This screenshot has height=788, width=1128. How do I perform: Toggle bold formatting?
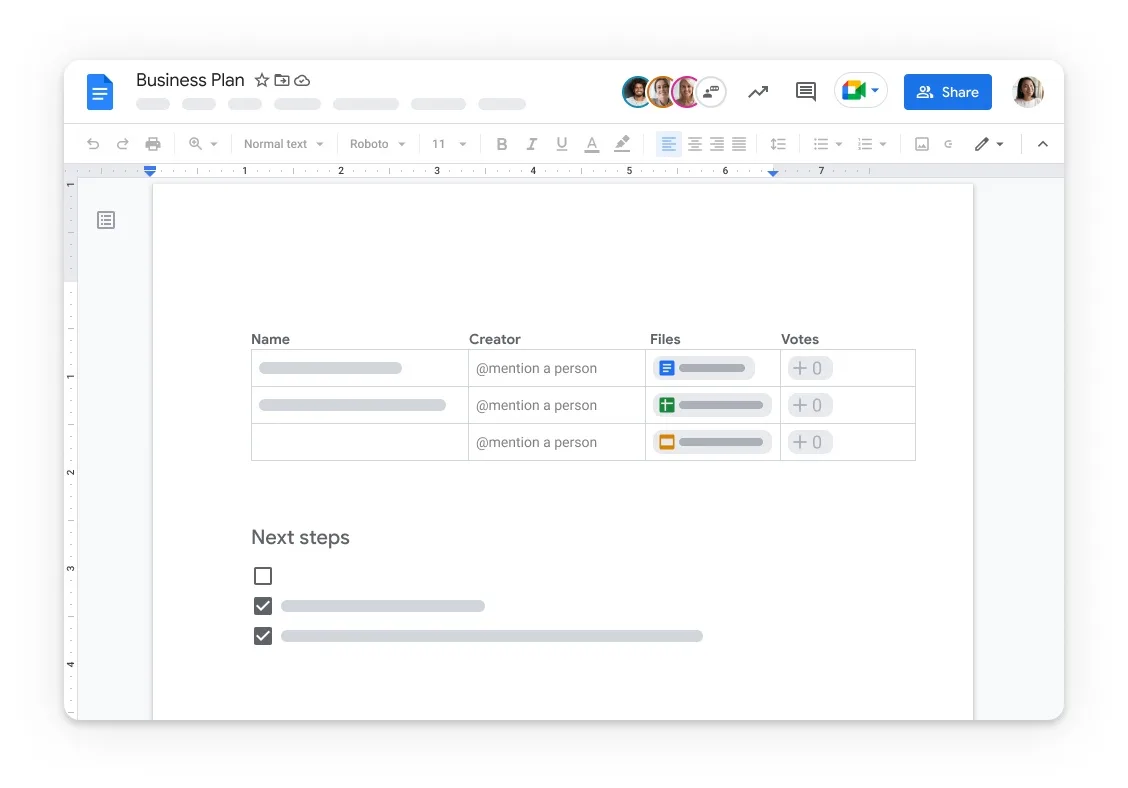501,144
